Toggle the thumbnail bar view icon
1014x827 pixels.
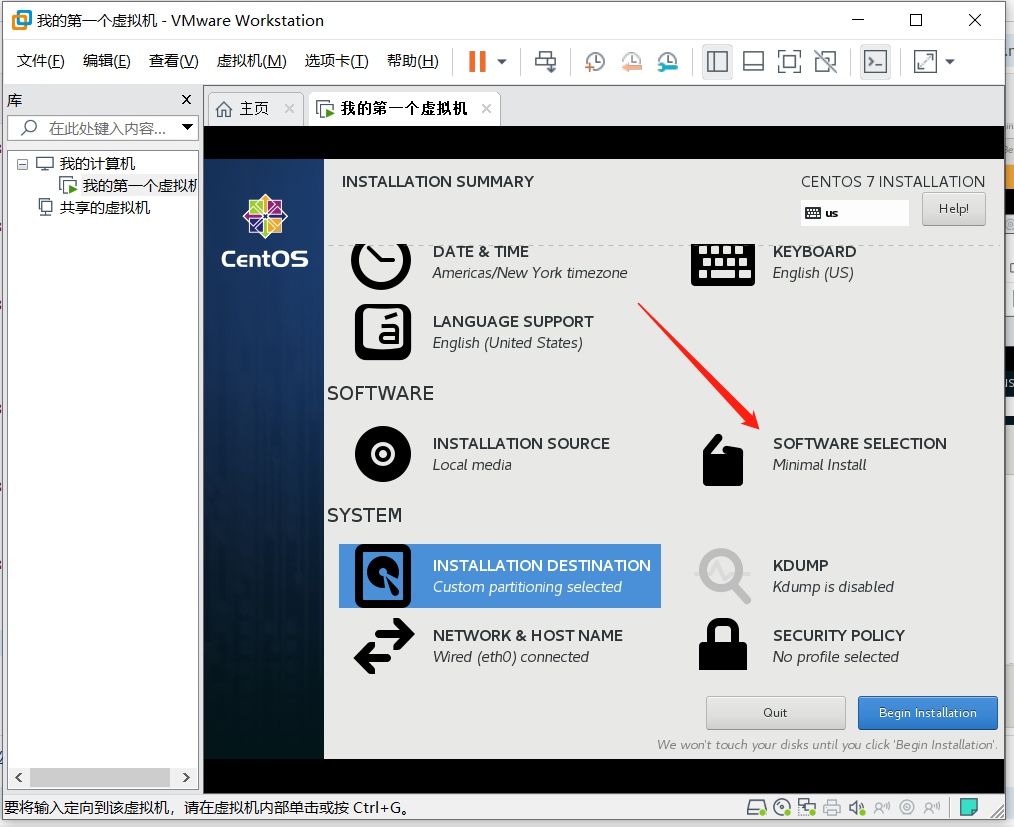[x=753, y=61]
